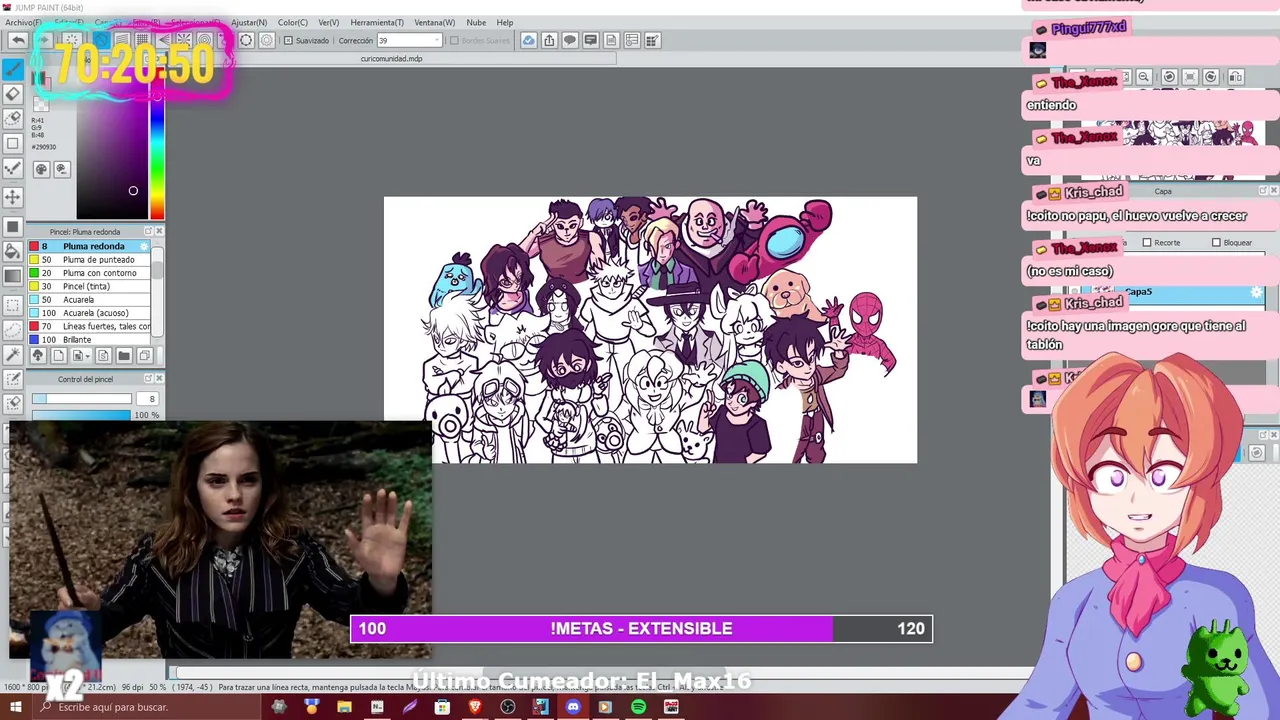Screen dimensions: 1280x720
Task: Toggle the Recorte checkbox in Capa panel
Action: click(1146, 243)
